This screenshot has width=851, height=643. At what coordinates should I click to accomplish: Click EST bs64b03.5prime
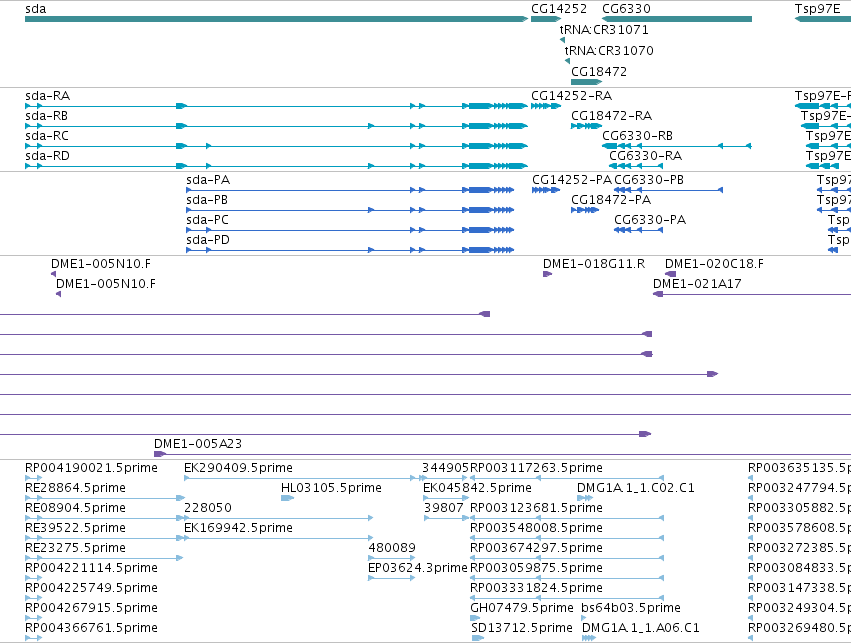[x=584, y=619]
